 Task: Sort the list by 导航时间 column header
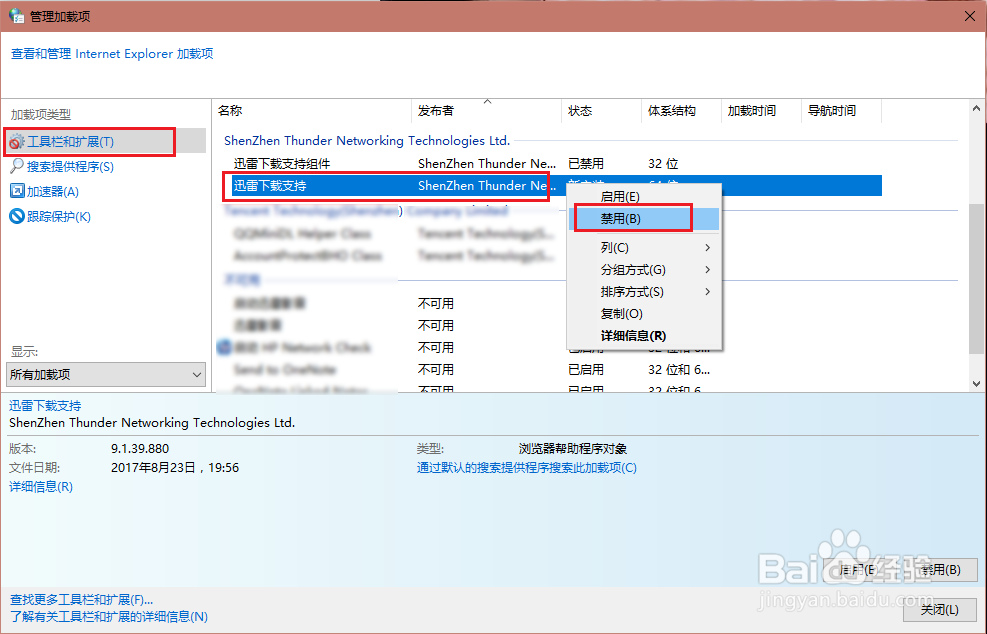pos(841,111)
